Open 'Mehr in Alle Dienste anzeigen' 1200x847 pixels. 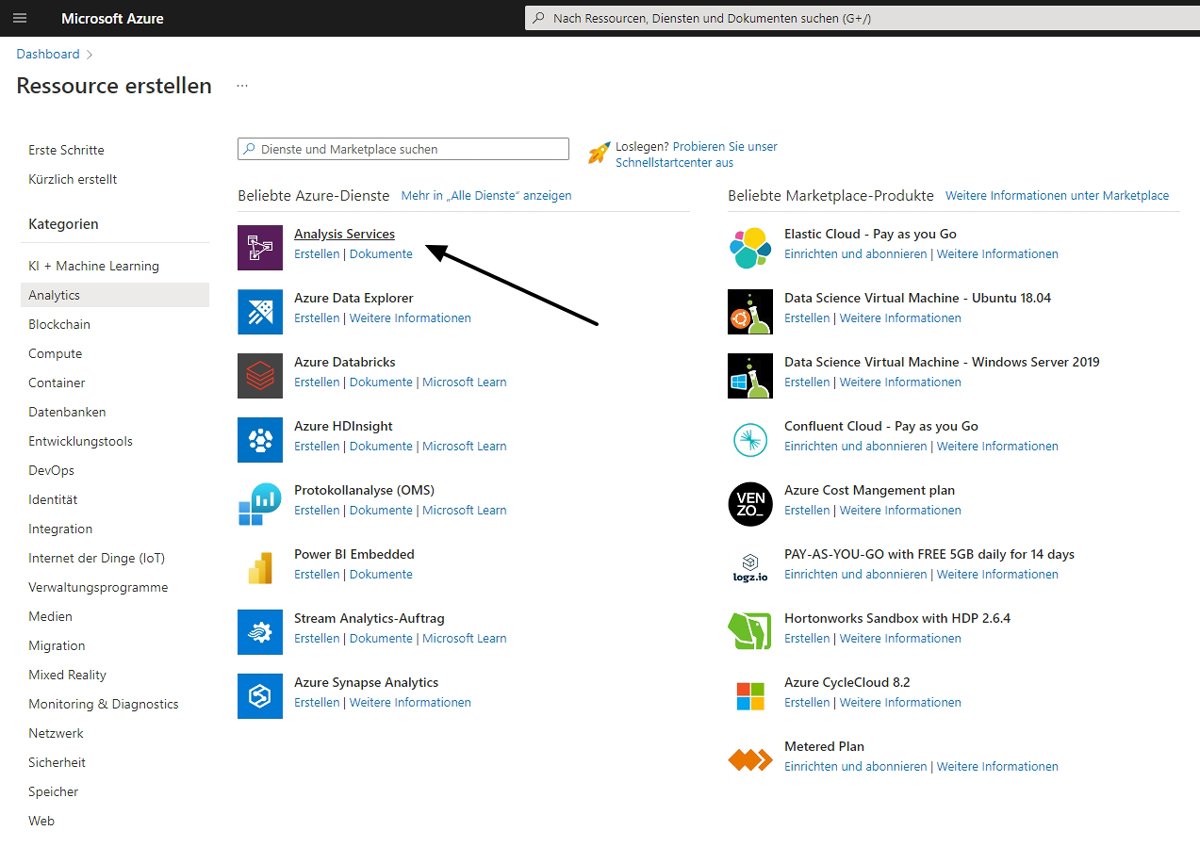click(x=486, y=195)
